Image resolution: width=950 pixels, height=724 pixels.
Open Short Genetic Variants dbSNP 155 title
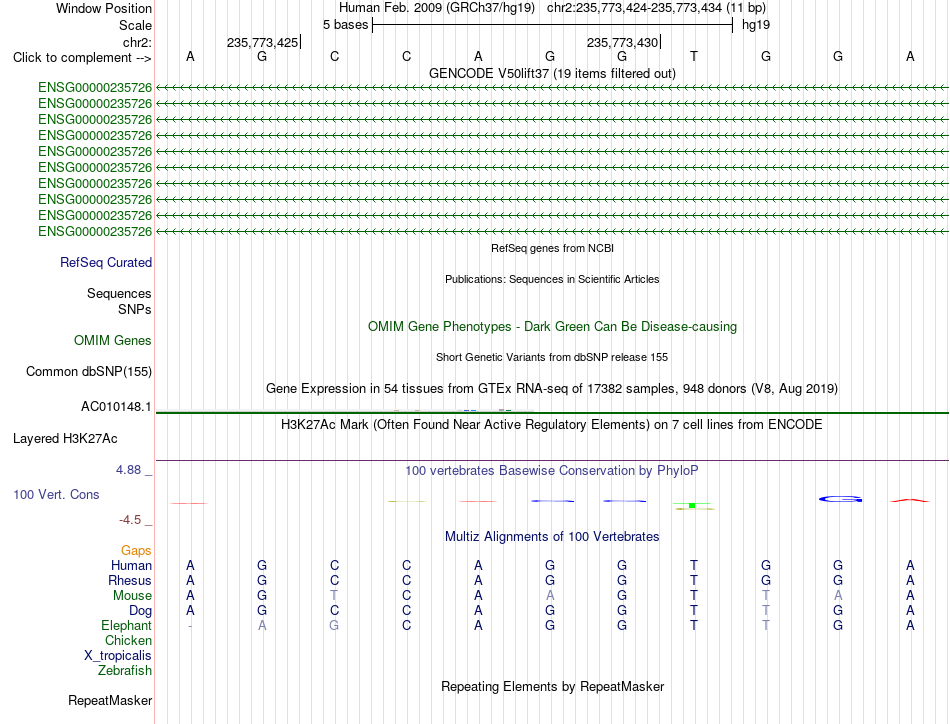click(552, 357)
